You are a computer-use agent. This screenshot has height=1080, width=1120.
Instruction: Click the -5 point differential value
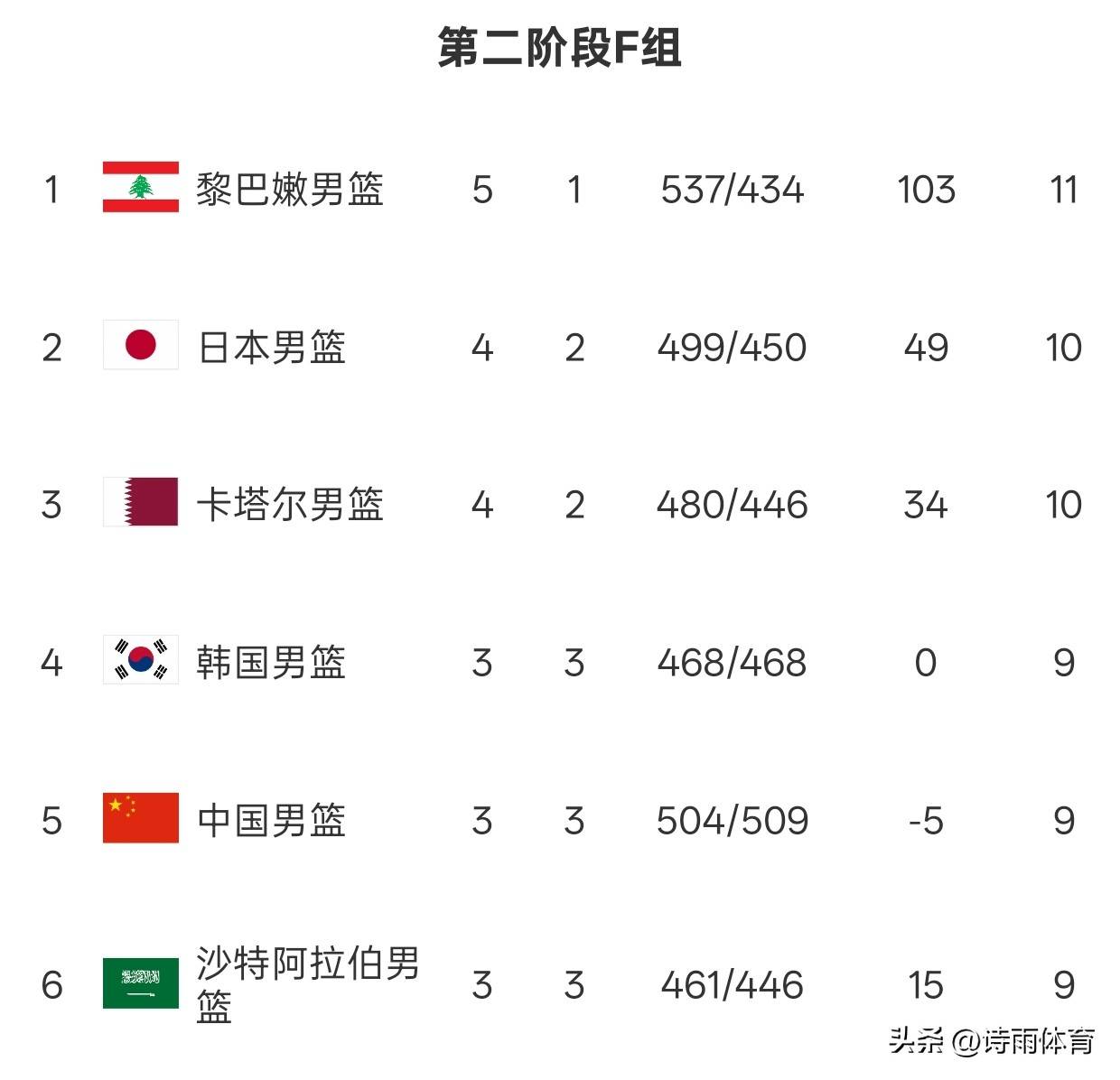926,821
